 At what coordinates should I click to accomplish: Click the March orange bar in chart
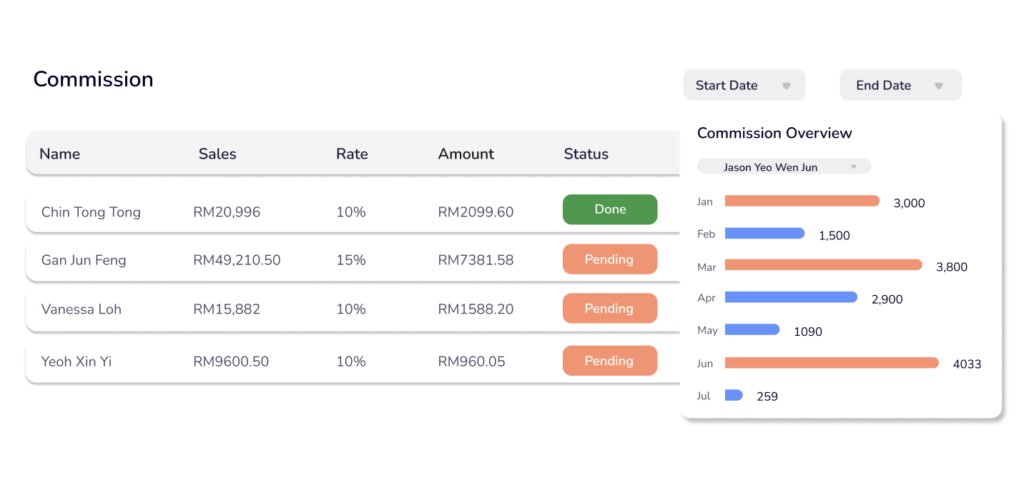(822, 265)
